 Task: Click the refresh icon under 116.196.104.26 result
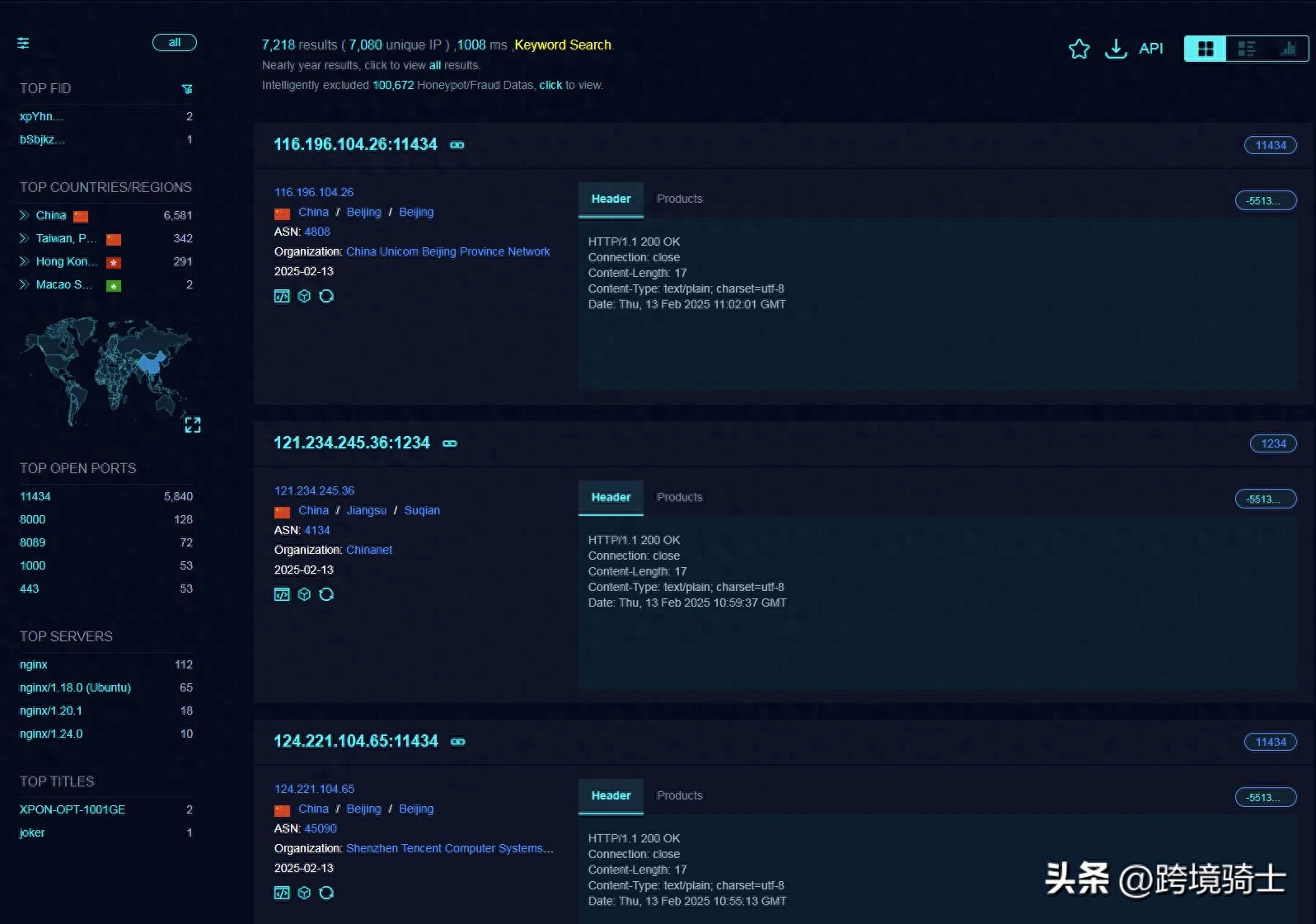point(326,296)
